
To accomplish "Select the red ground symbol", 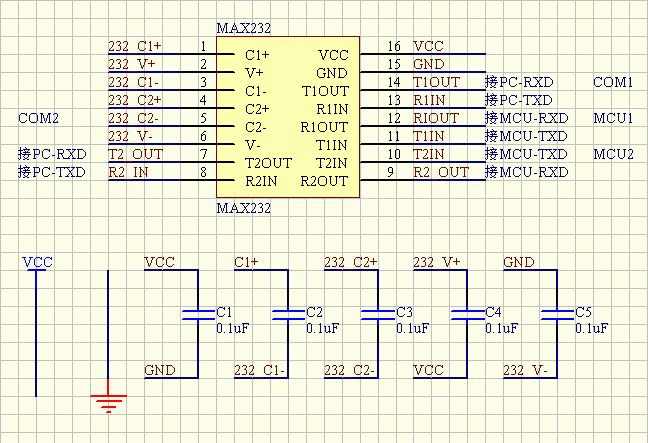I will [x=108, y=397].
